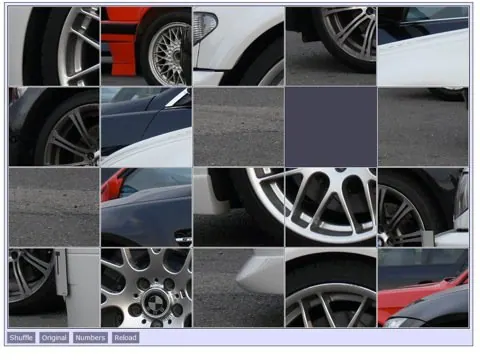Image resolution: width=480 pixels, height=360 pixels.
Task: Click the tile with wheel beside gray pillar
Action: pos(54,287)
